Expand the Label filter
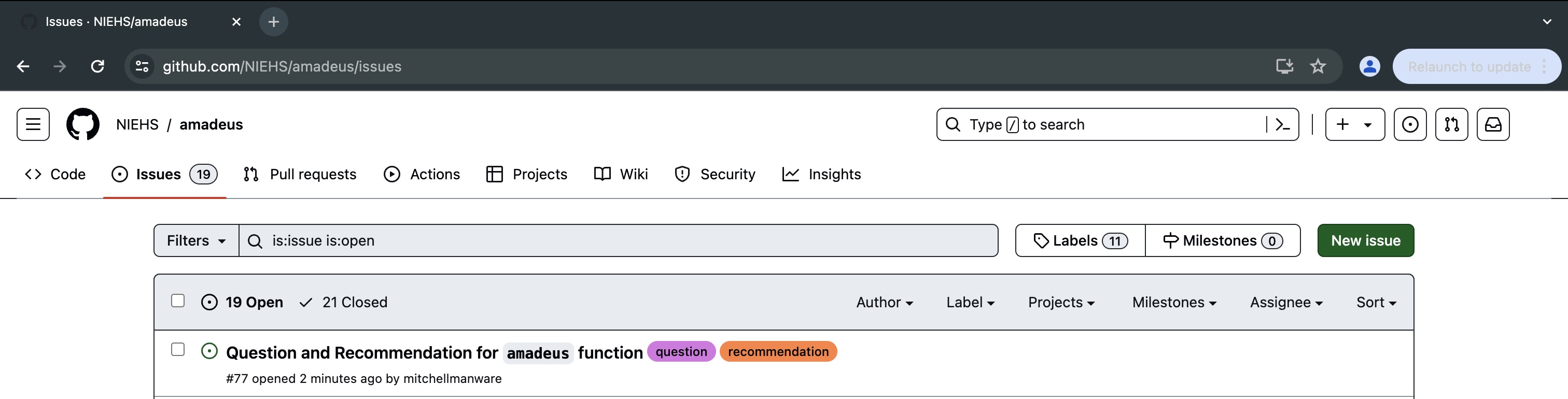This screenshot has height=399, width=1568. click(x=970, y=303)
